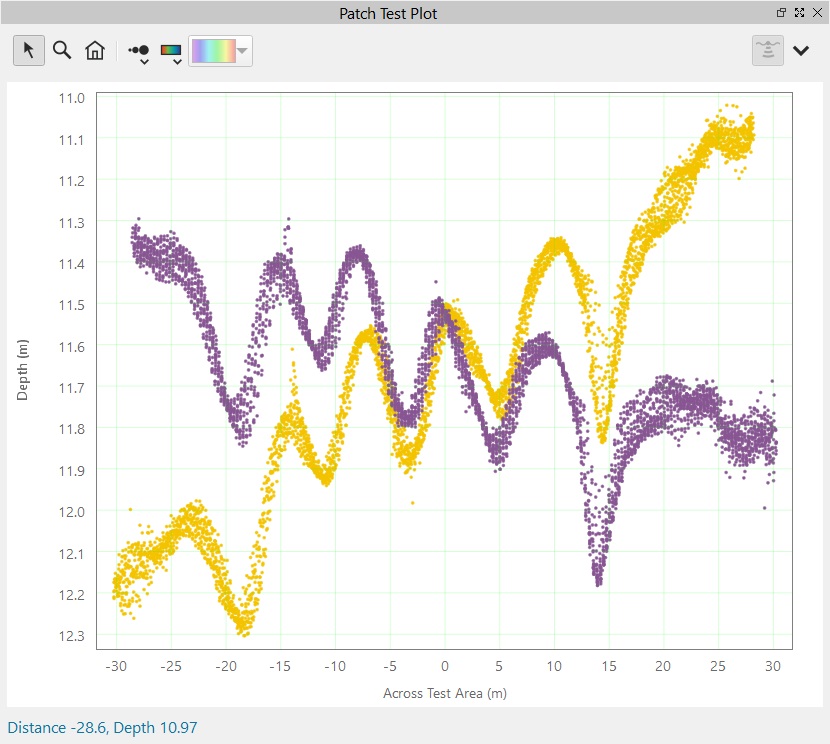Image resolution: width=830 pixels, height=744 pixels.
Task: Maximize the Patch Test Plot panel
Action: [799, 13]
